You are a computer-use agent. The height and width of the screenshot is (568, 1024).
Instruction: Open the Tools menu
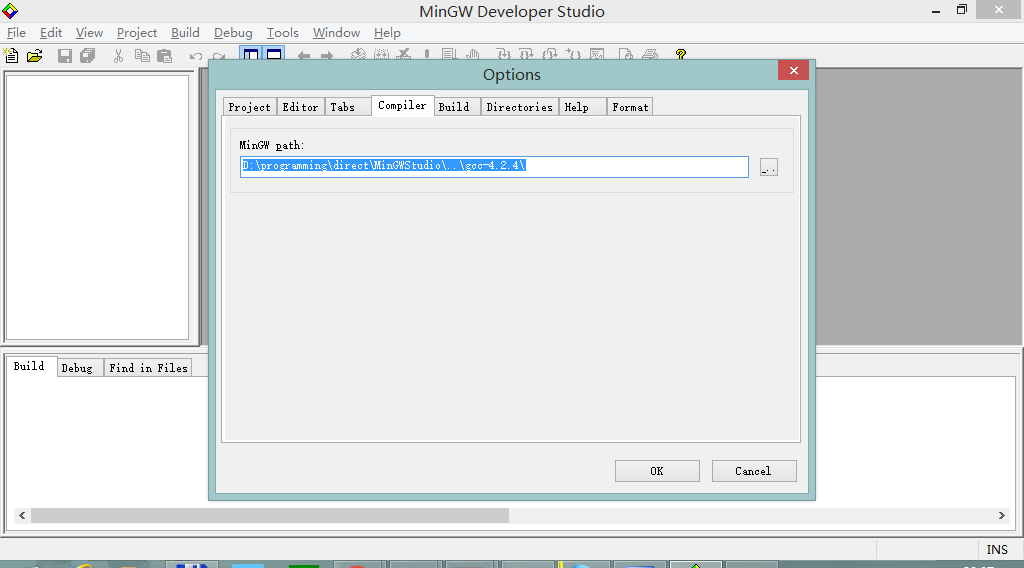pos(282,33)
